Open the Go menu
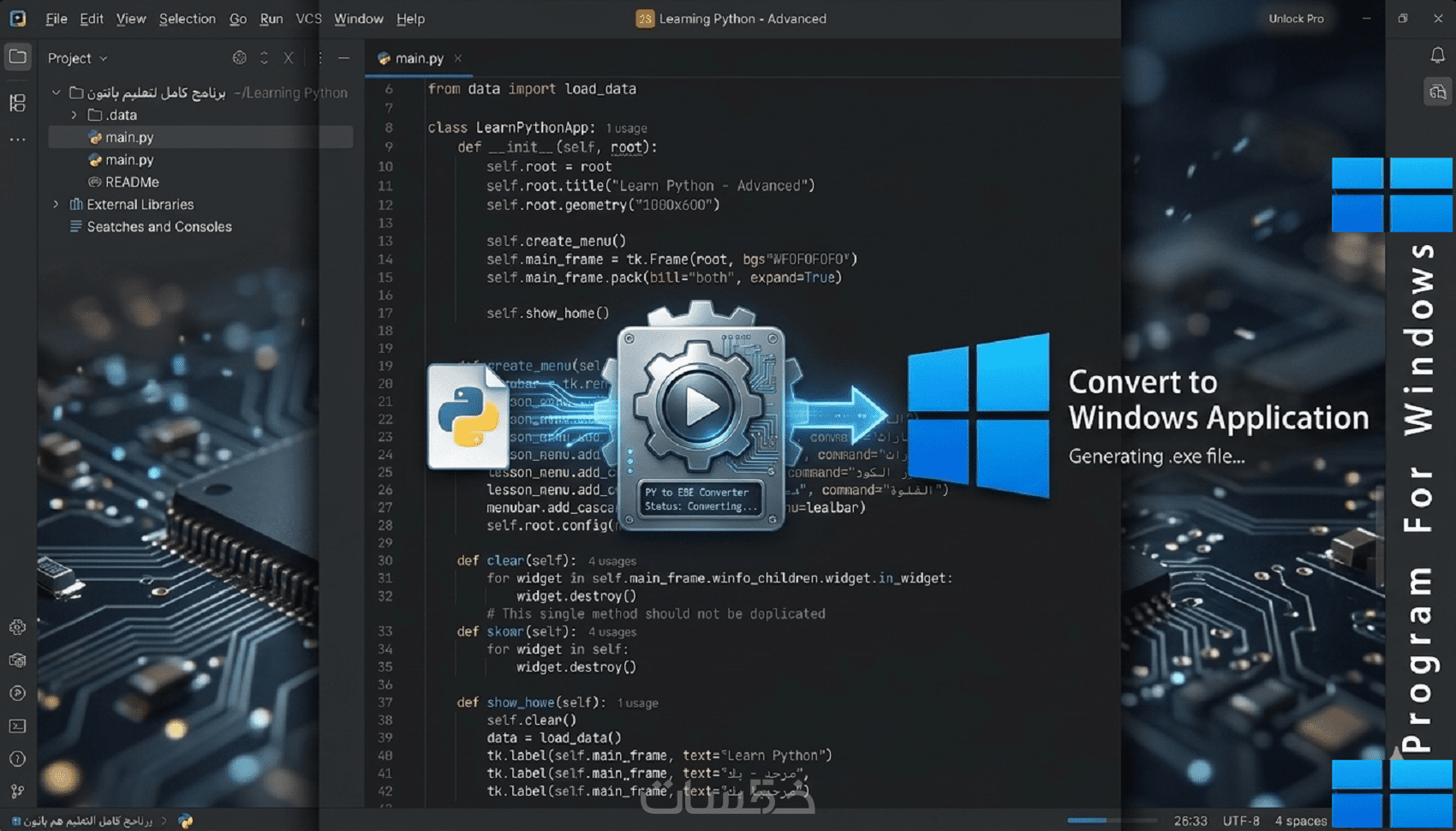This screenshot has width=1456, height=831. 238,19
